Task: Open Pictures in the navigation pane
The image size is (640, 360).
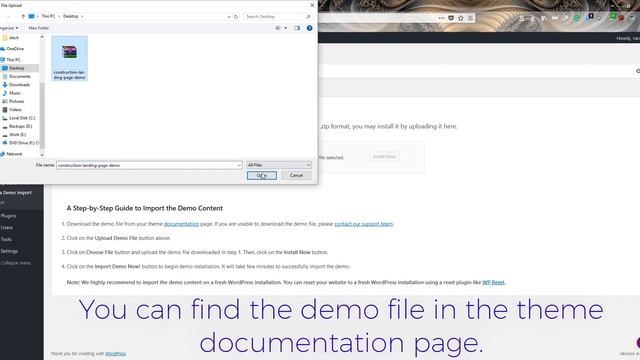Action: pyautogui.click(x=16, y=101)
